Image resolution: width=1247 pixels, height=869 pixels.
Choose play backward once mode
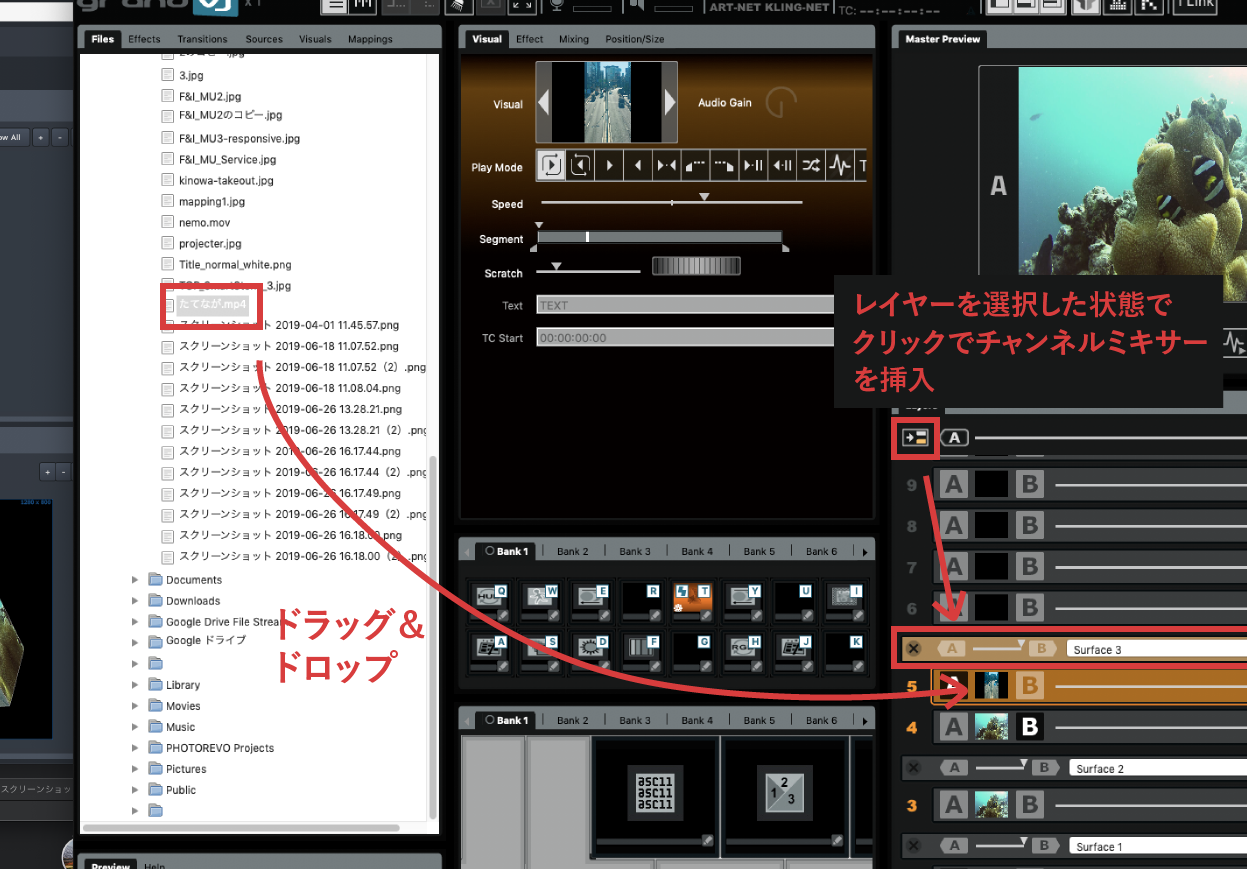(x=638, y=166)
